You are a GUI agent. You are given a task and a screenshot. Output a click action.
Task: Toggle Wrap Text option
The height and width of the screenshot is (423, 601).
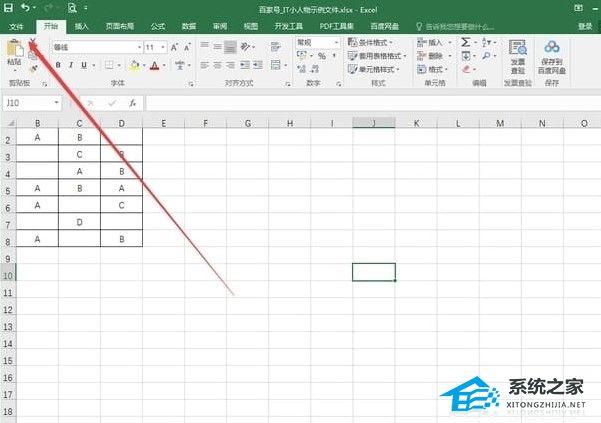(275, 47)
